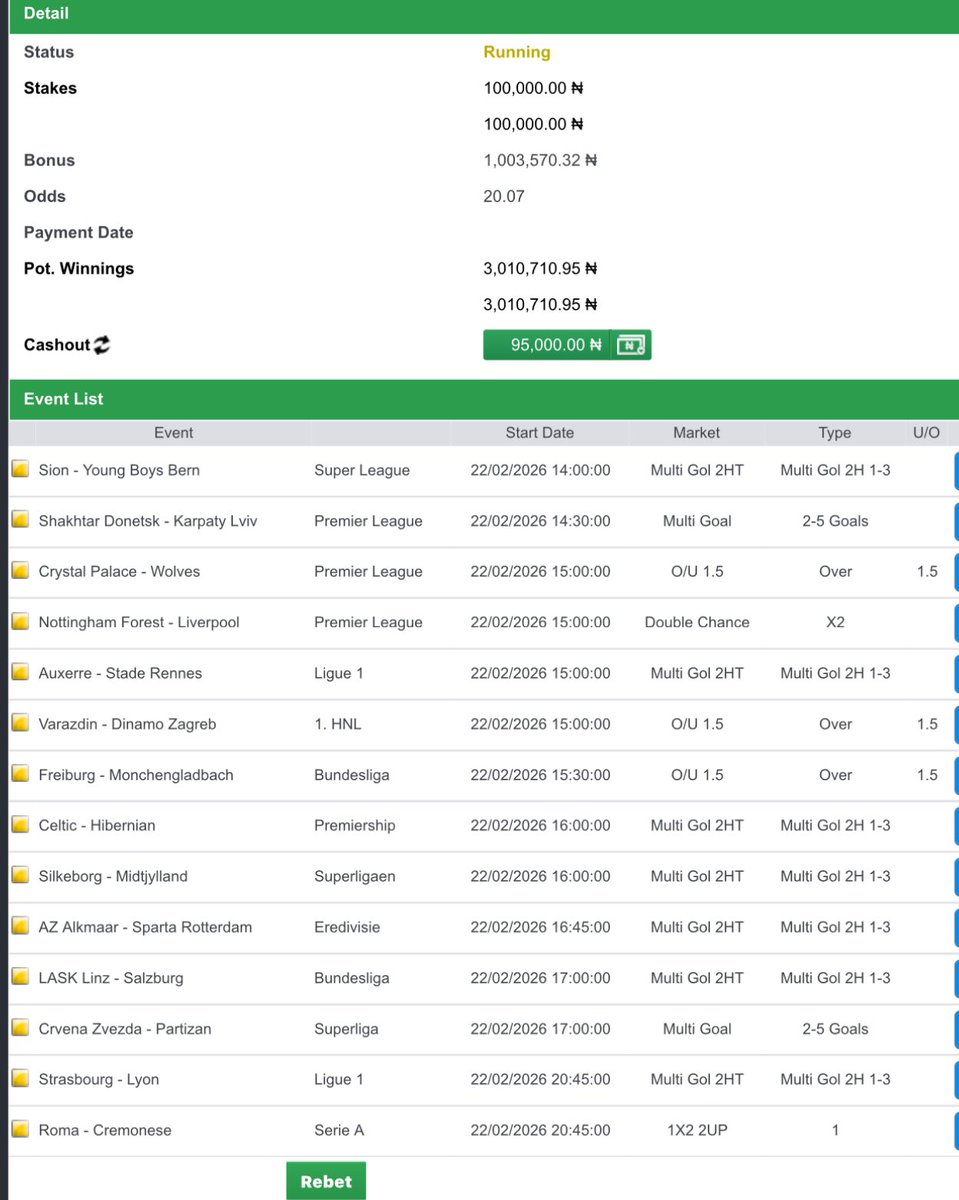The height and width of the screenshot is (1200, 959).
Task: Refresh the cashout value with the reload icon
Action: 101,345
